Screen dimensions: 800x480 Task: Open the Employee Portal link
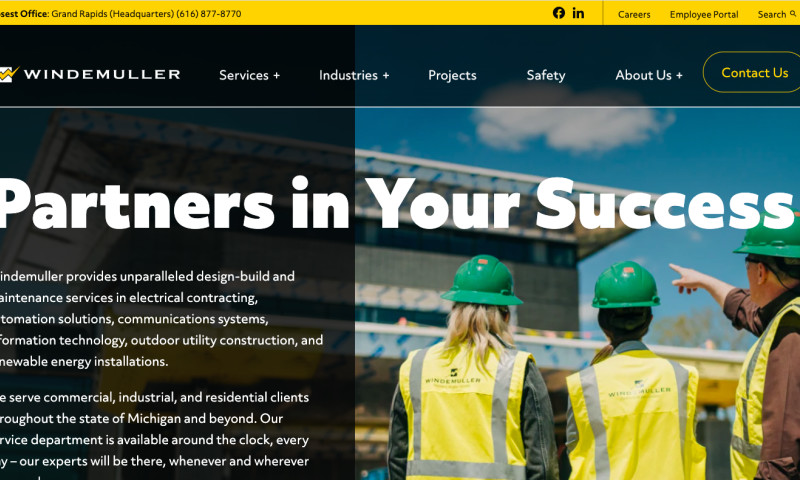coord(704,14)
